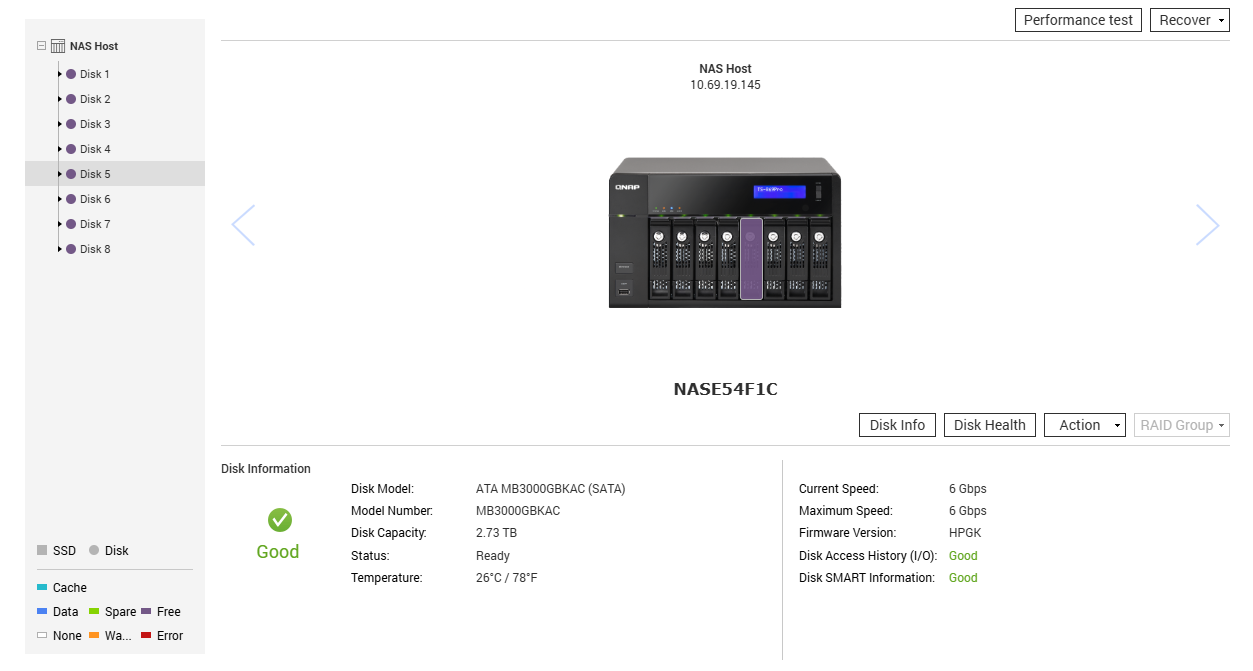
Task: Click the green Good health checkmark
Action: pyautogui.click(x=277, y=520)
